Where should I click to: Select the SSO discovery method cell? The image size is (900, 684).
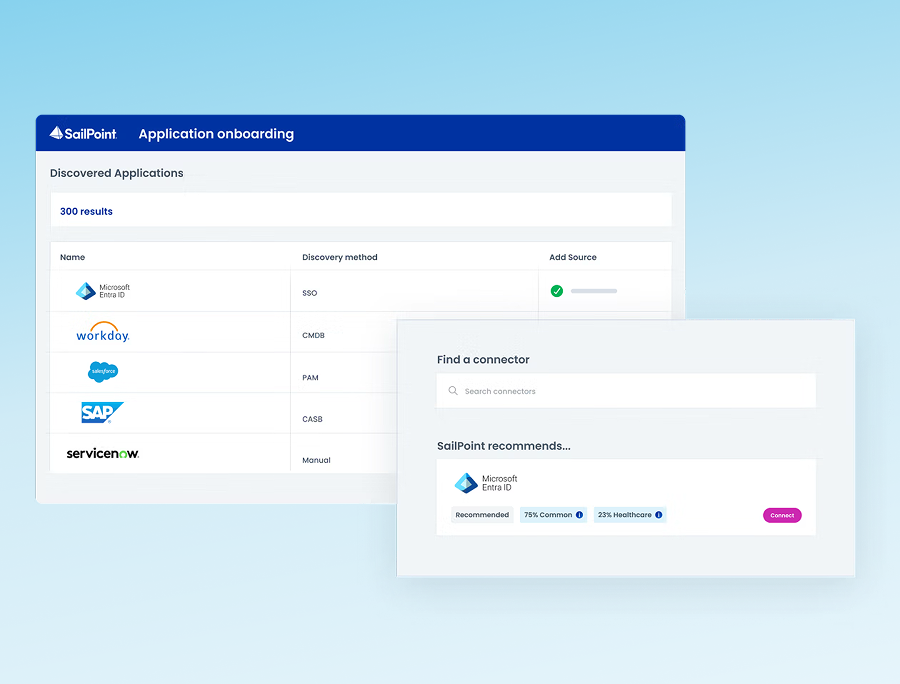pyautogui.click(x=309, y=293)
